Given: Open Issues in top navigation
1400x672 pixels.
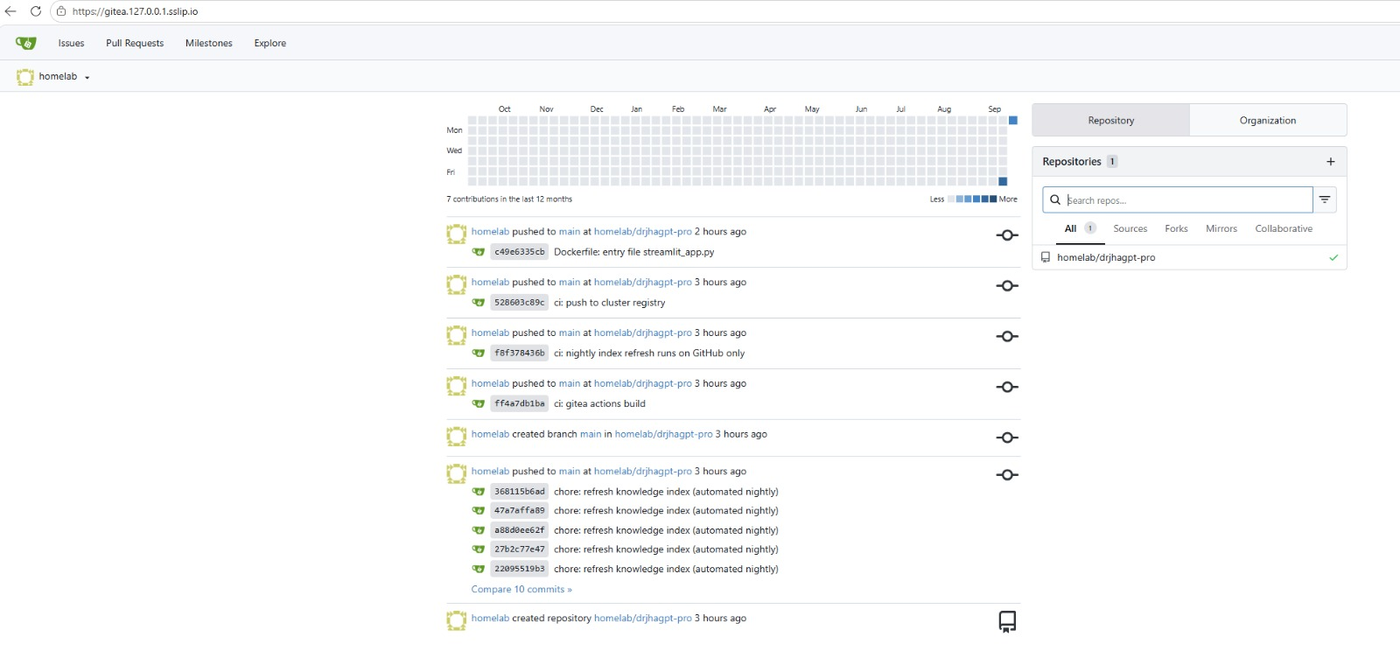Looking at the screenshot, I should (x=71, y=43).
